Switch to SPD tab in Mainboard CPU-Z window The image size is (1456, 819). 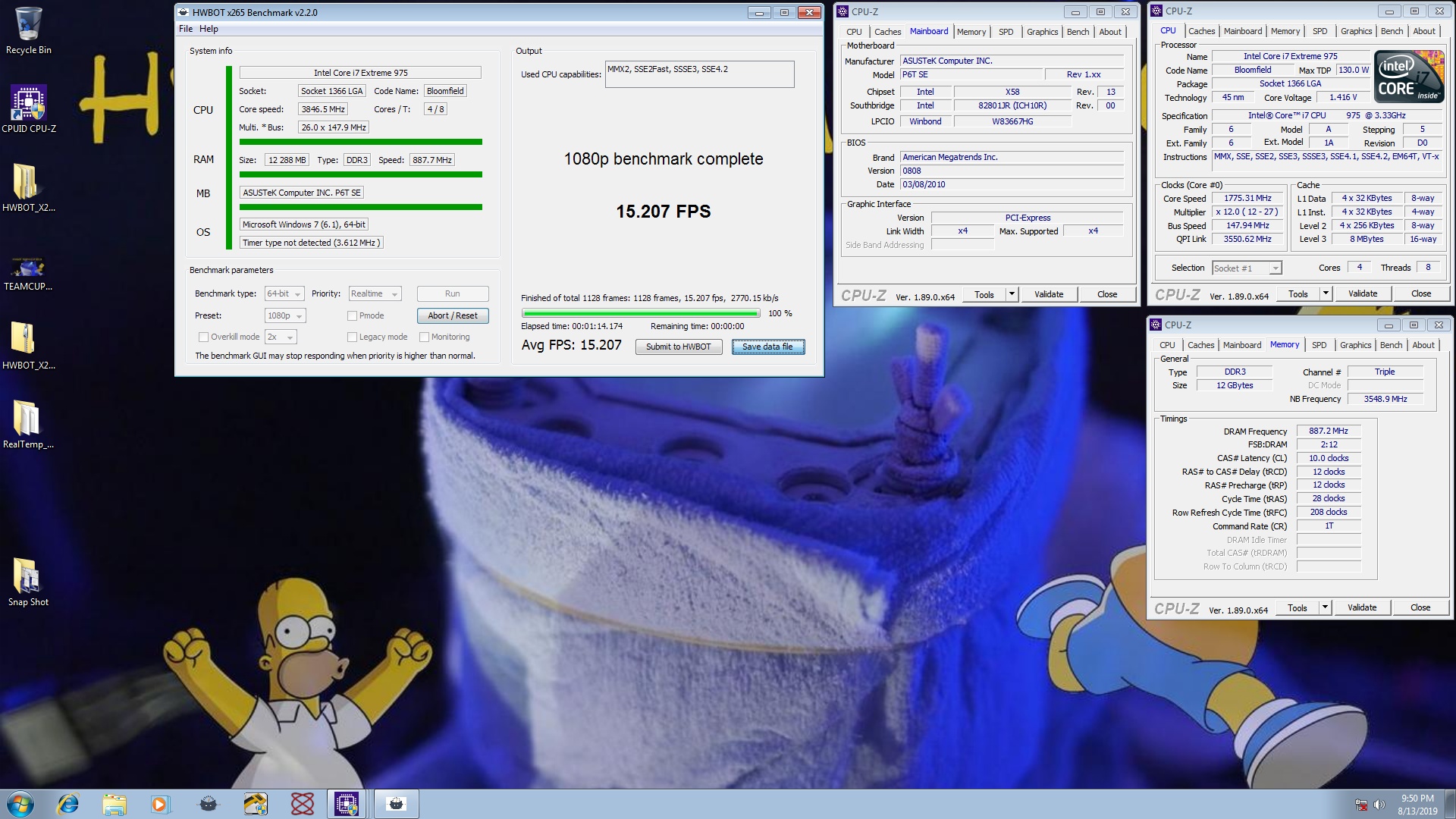click(x=1006, y=32)
